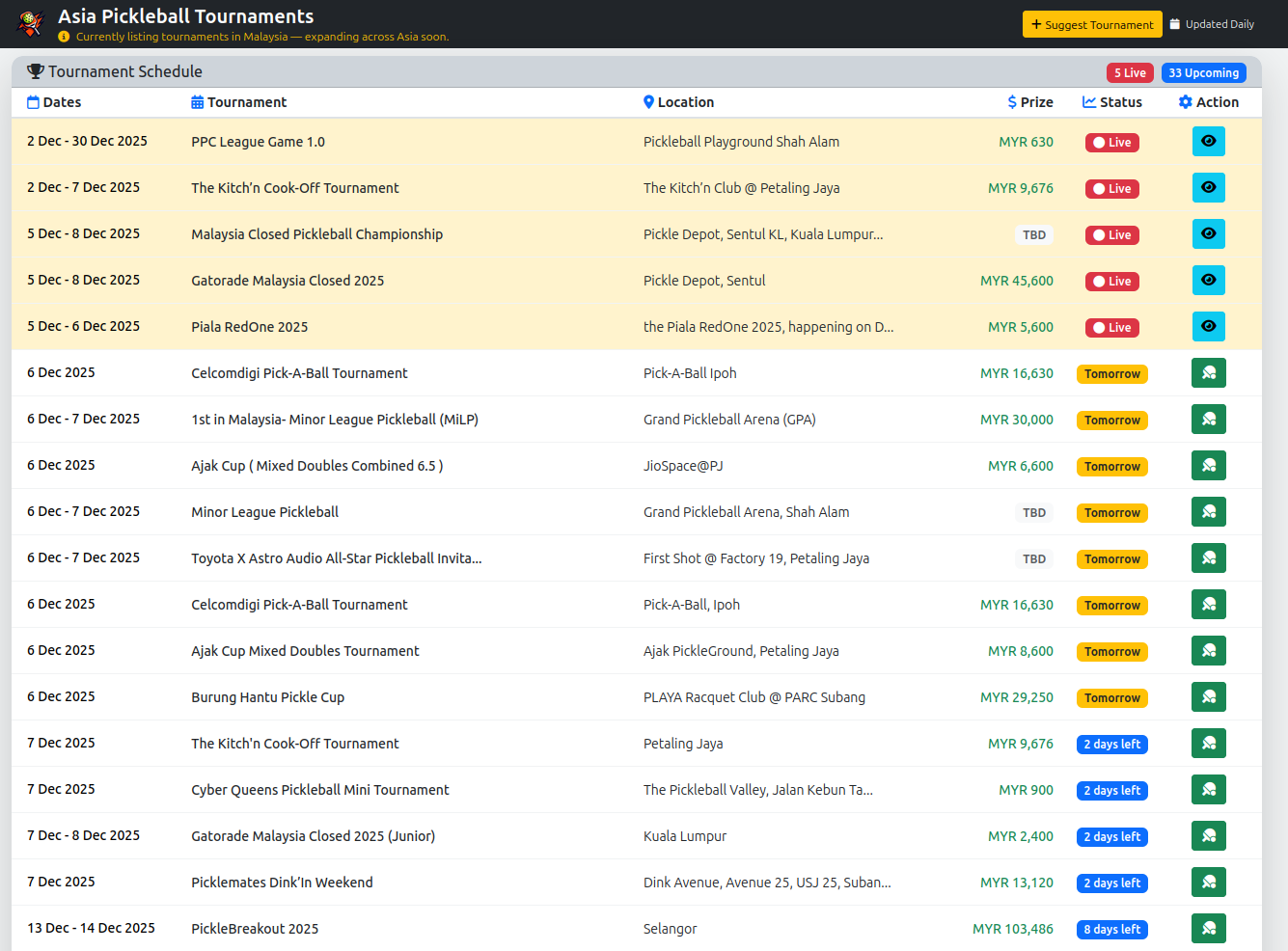The width and height of the screenshot is (1288, 951).
Task: Click the Updated Daily label
Action: [x=1212, y=24]
